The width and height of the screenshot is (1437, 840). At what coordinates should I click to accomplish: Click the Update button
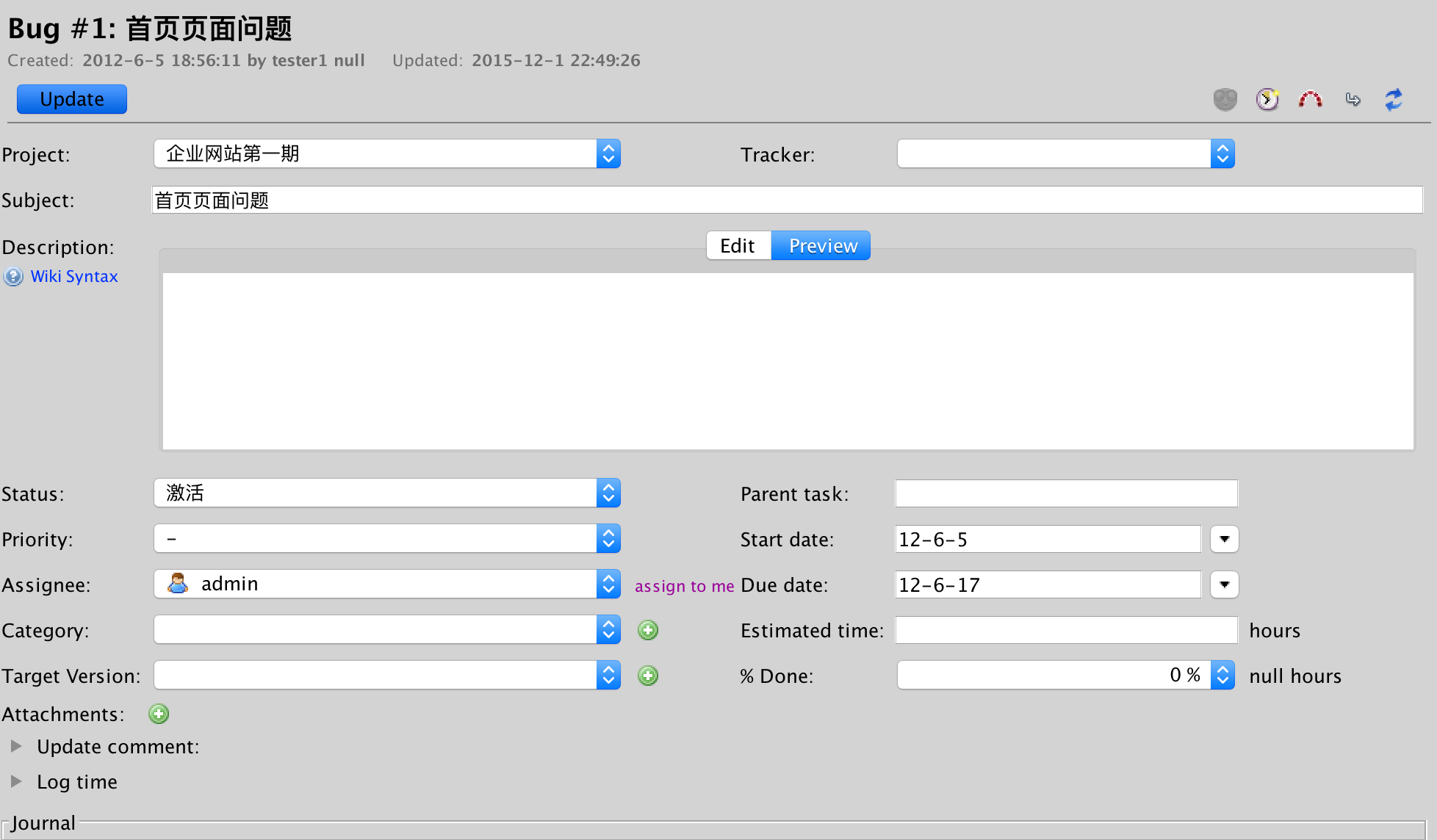pos(72,99)
